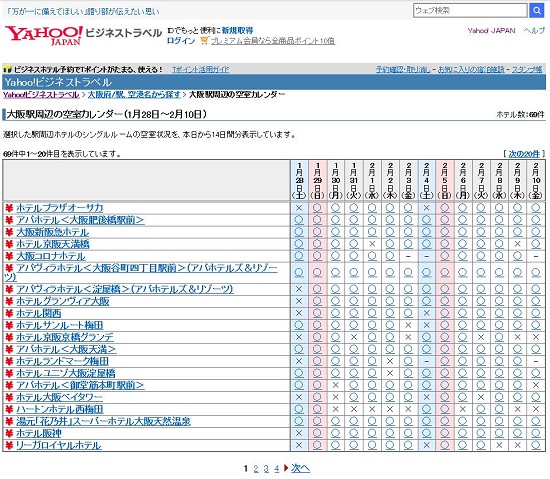This screenshot has width=550, height=479.
Task: Click the yen icon beside ホテルプラザオーサカ
Action: point(9,208)
